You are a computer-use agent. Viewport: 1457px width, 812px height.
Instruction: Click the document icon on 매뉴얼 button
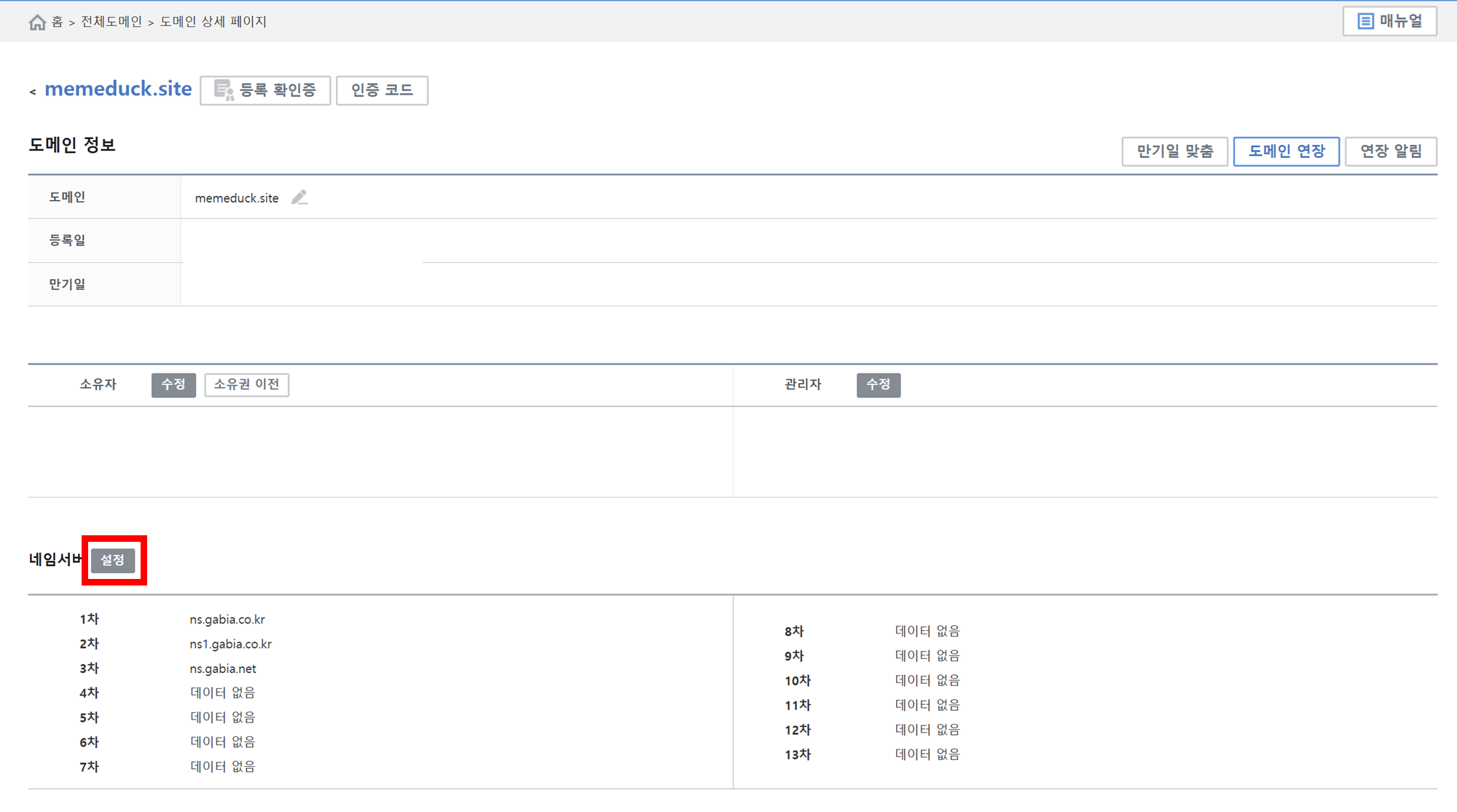[1365, 21]
